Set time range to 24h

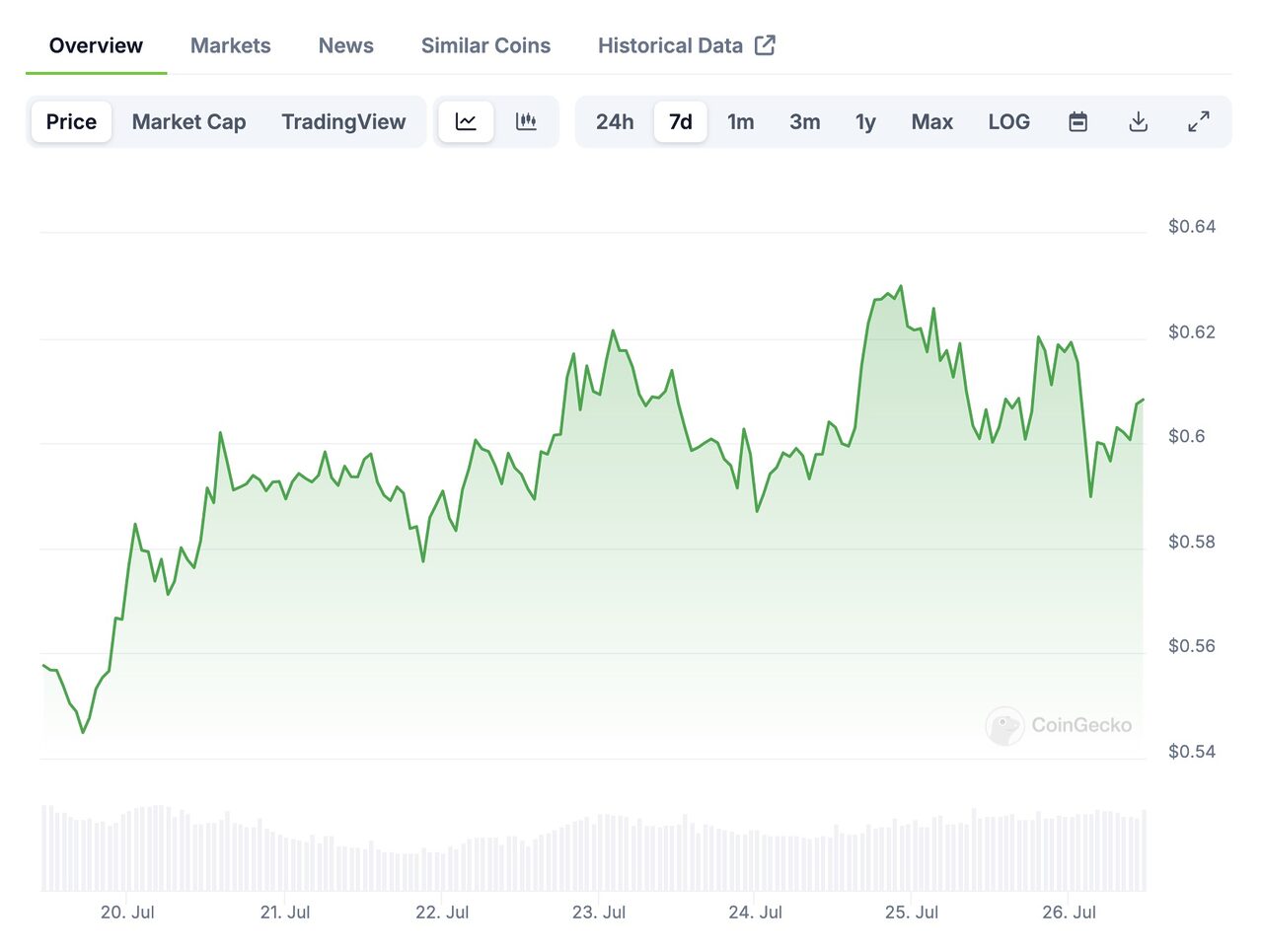615,121
